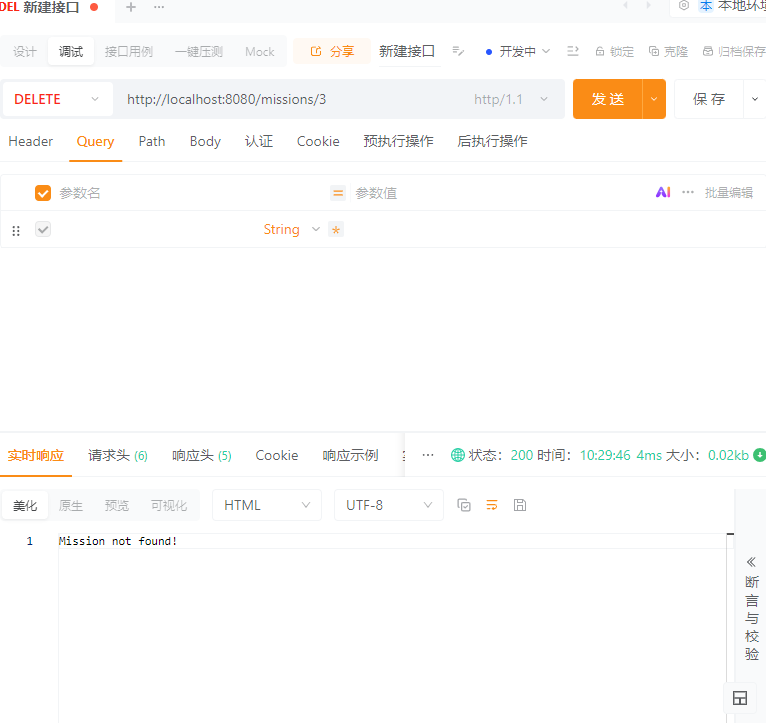
Task: Open the 一键压测 tab
Action: (198, 52)
